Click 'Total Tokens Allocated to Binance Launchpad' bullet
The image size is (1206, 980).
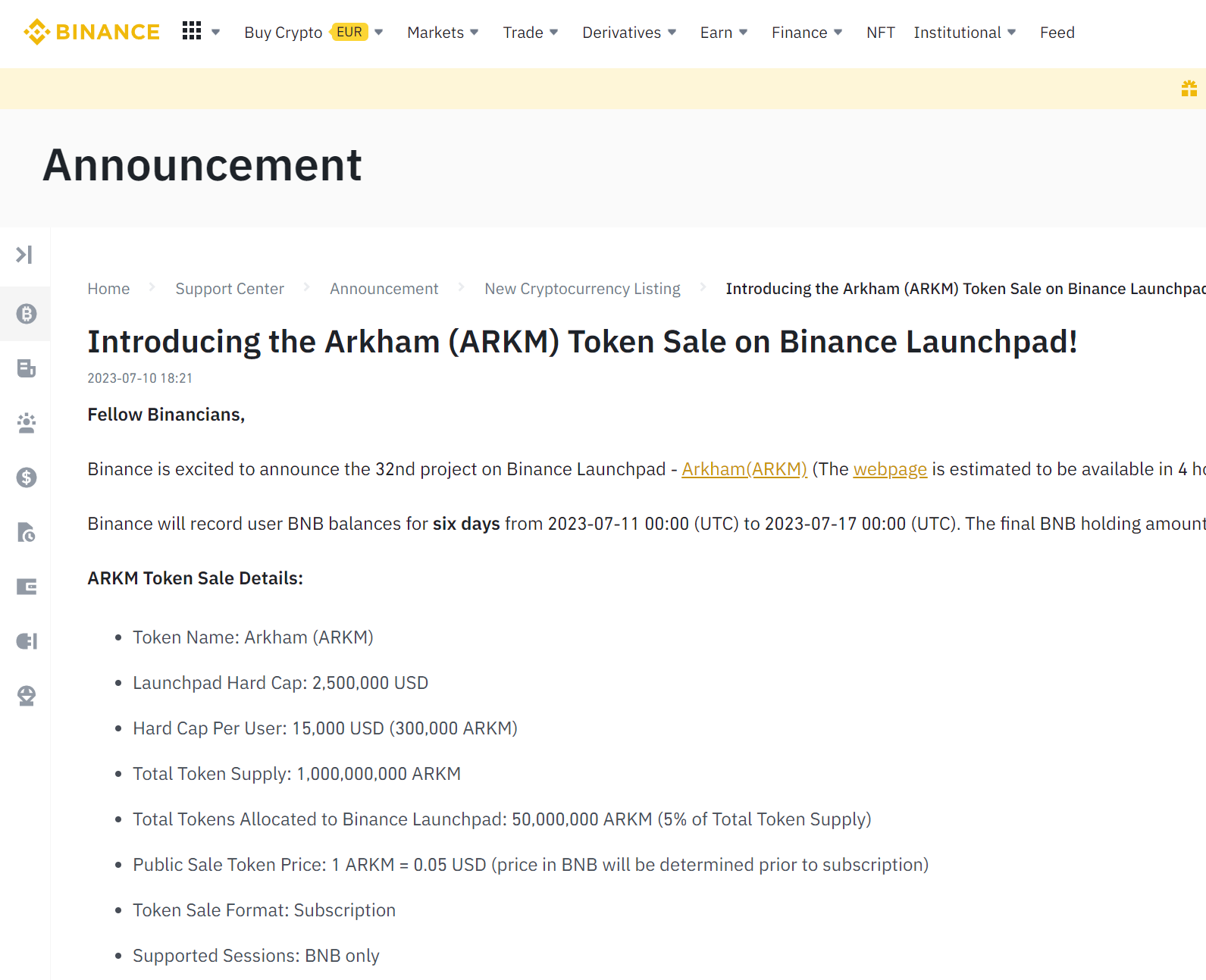(x=502, y=819)
